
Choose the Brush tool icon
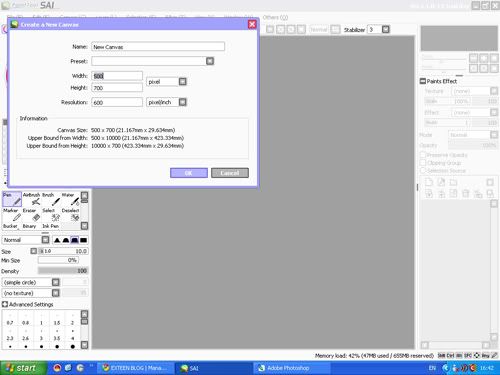pos(51,199)
